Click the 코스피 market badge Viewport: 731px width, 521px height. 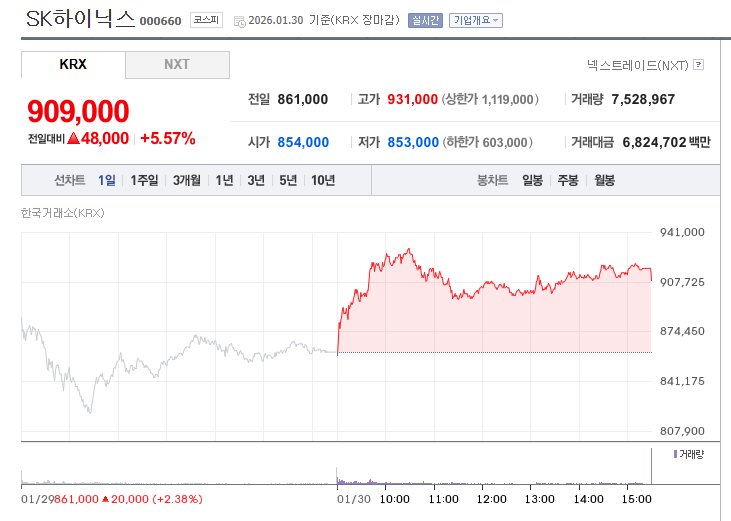click(206, 20)
